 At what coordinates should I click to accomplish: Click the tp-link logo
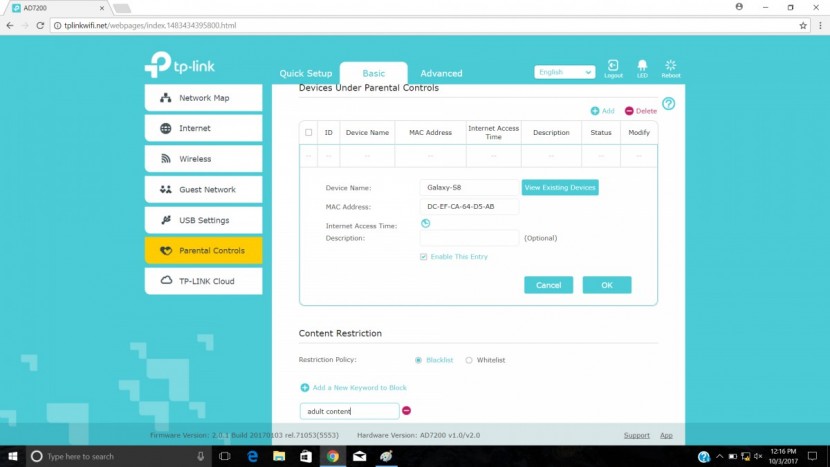[180, 65]
